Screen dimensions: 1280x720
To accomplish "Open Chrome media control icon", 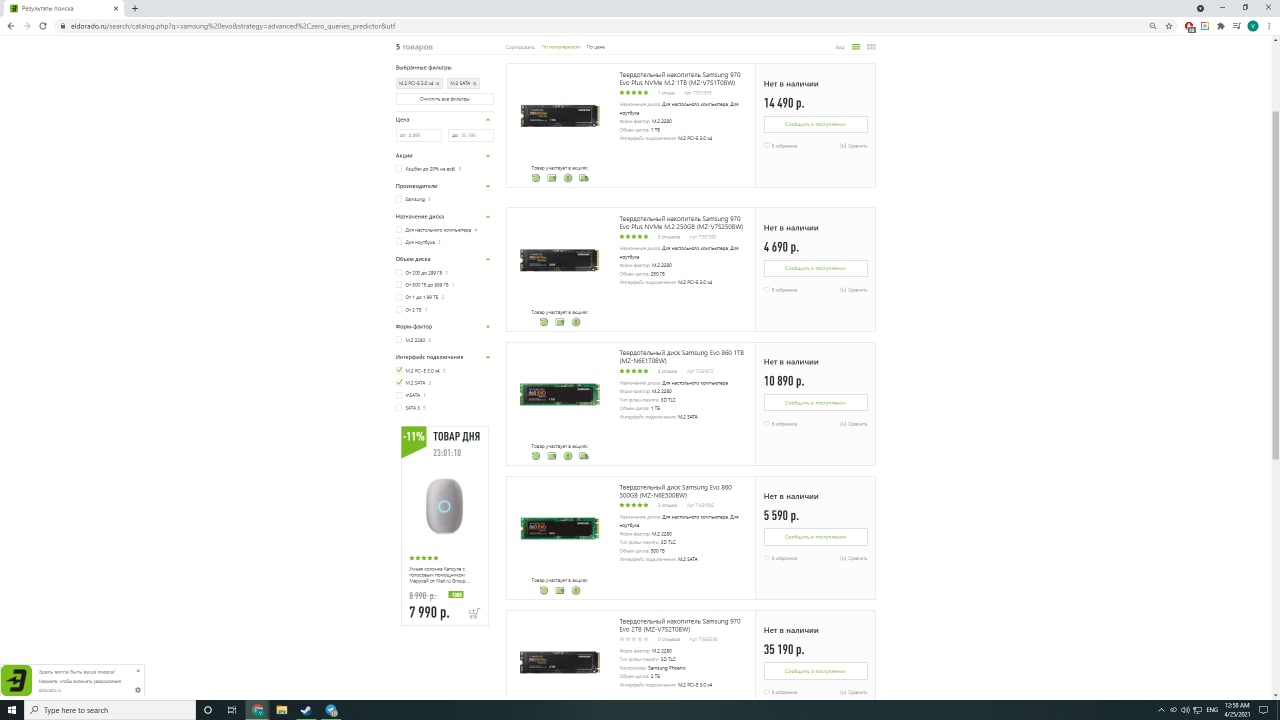I will click(1237, 26).
